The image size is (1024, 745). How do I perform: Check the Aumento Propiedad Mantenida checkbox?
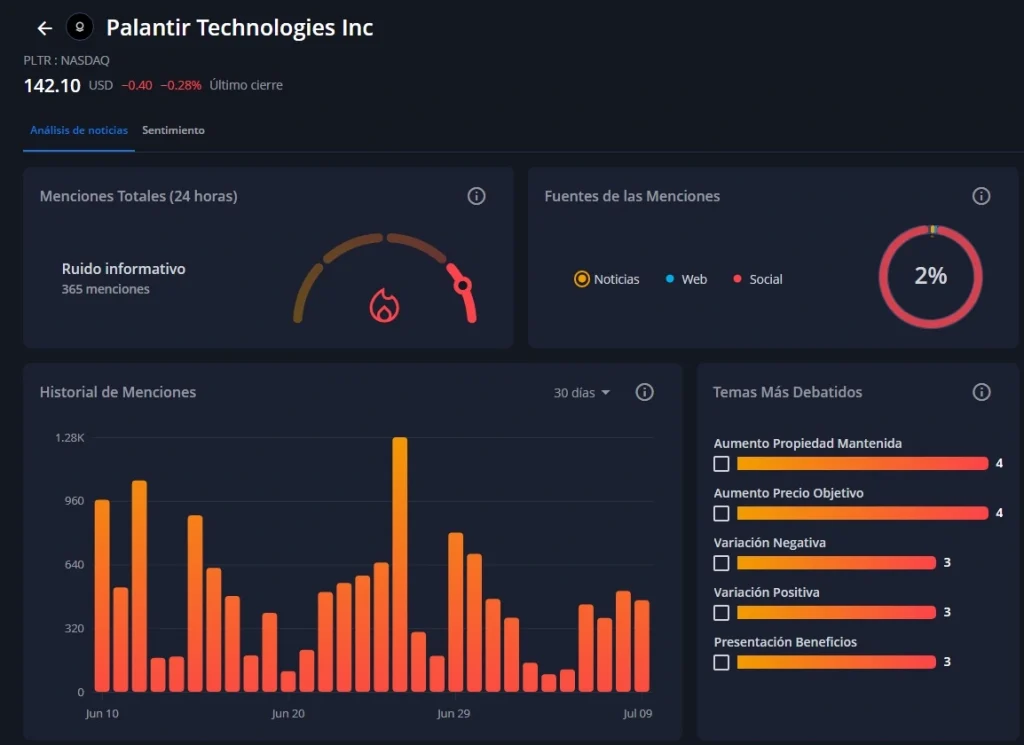click(x=721, y=464)
